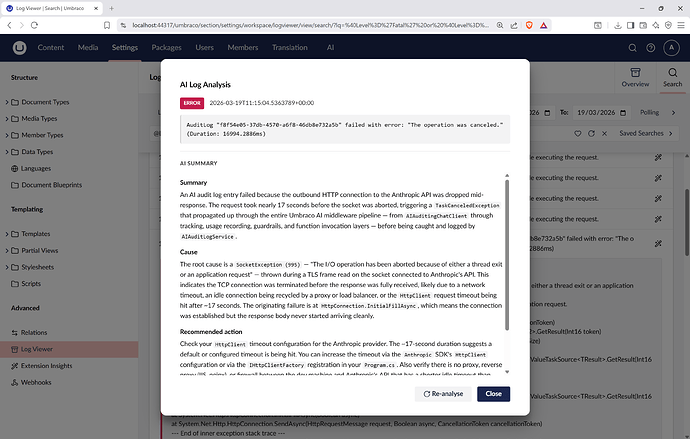This screenshot has width=690, height=439.
Task: Click browser back arrow
Action: coord(9,26)
